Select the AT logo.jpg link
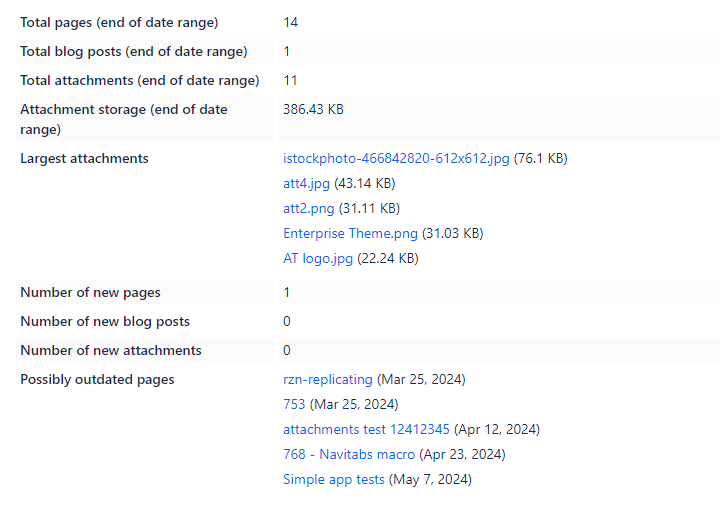The width and height of the screenshot is (726, 506). (x=318, y=258)
